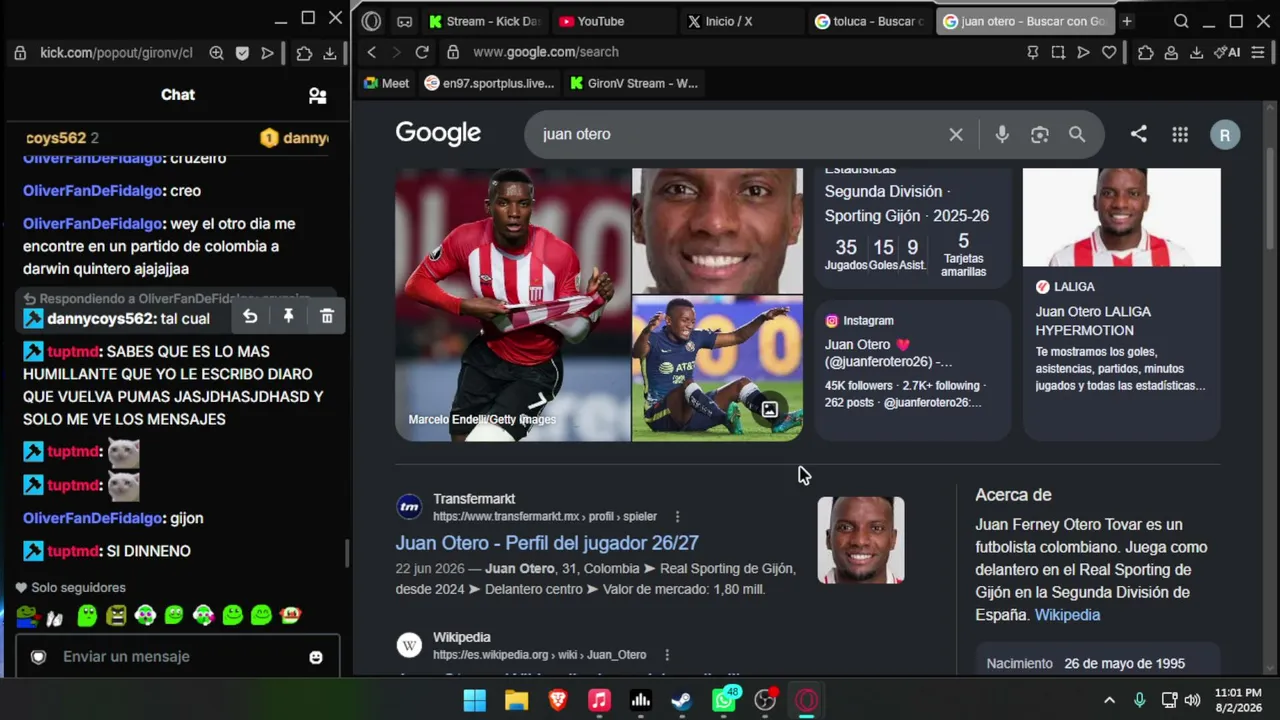Switch to the Stream - Kick tab
The width and height of the screenshot is (1280, 720).
pos(485,21)
